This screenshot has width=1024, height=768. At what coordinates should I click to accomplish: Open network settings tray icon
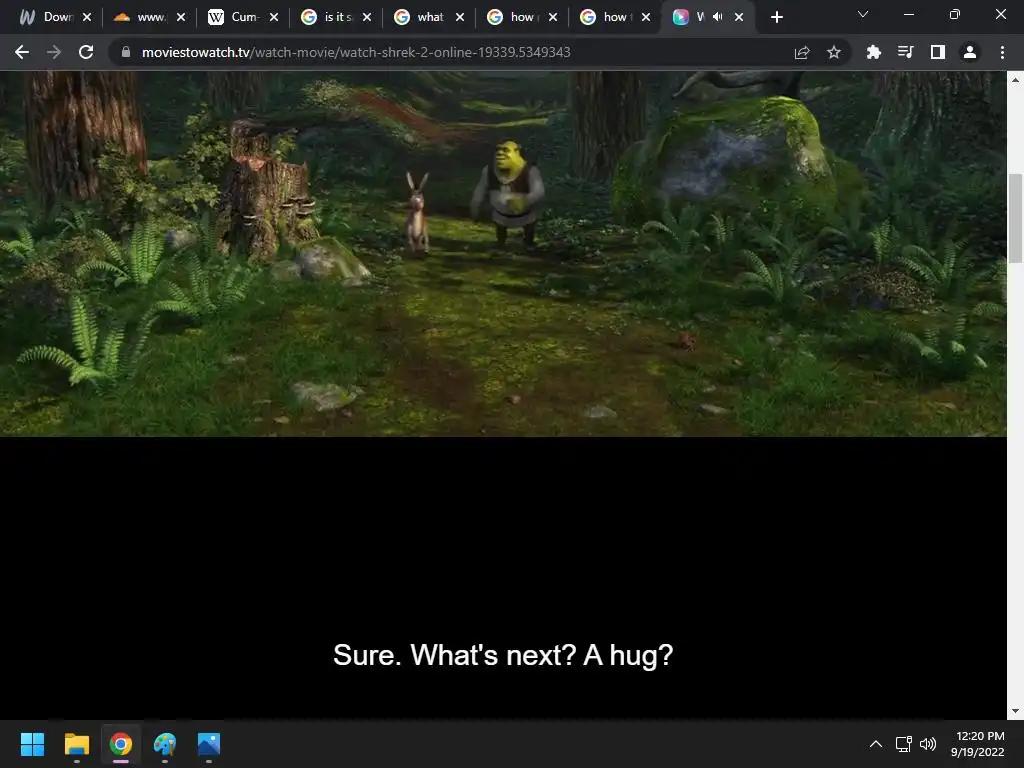pyautogui.click(x=904, y=744)
